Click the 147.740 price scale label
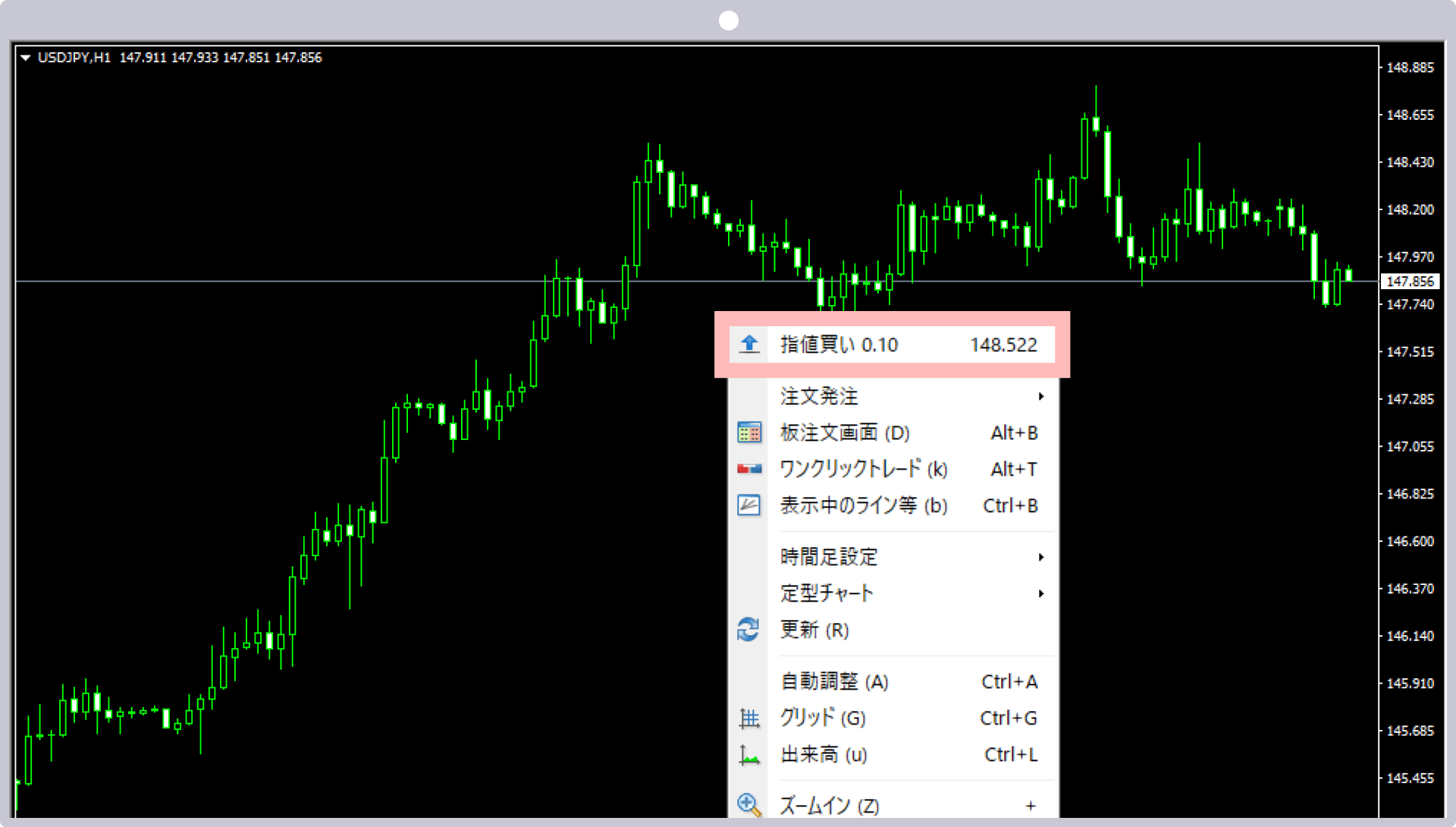 [1410, 304]
